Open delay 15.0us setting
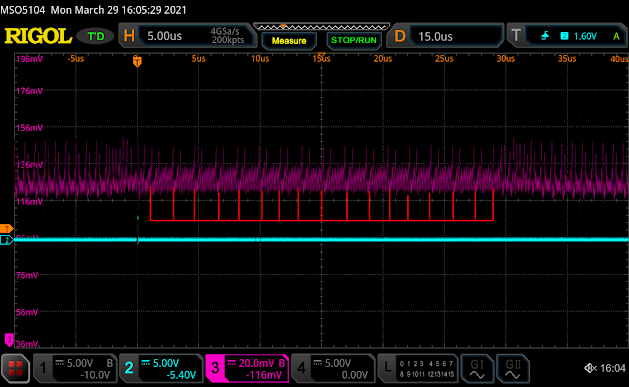 click(x=445, y=36)
